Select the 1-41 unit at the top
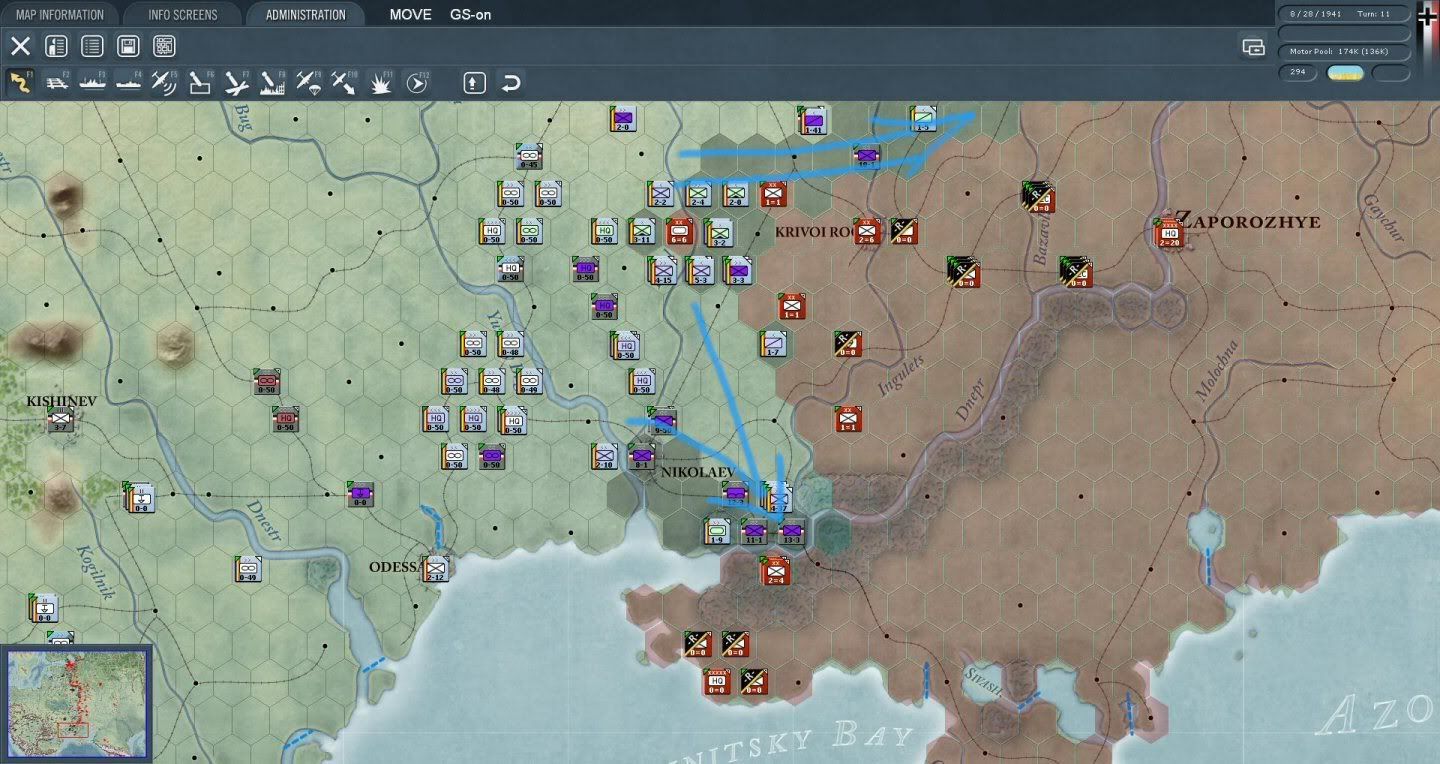The width and height of the screenshot is (1440, 764). [x=813, y=120]
